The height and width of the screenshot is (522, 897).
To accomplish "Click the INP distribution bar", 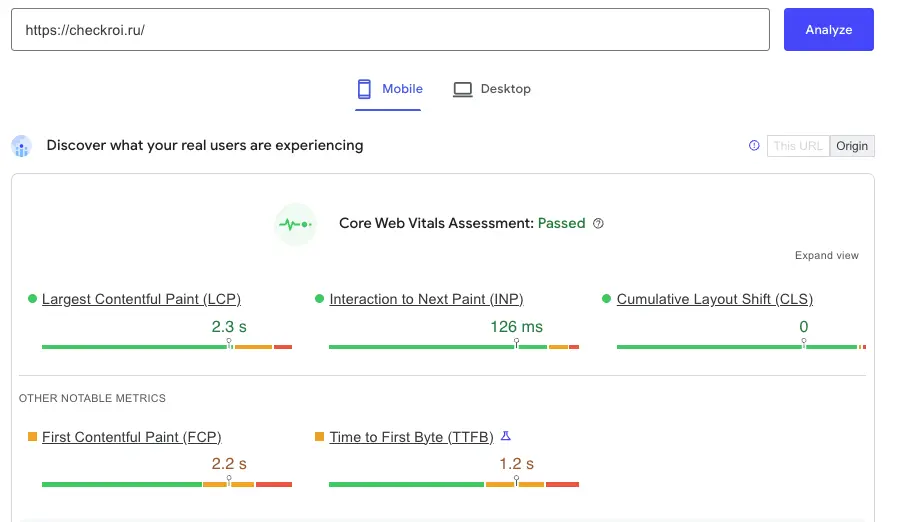I will coord(454,346).
